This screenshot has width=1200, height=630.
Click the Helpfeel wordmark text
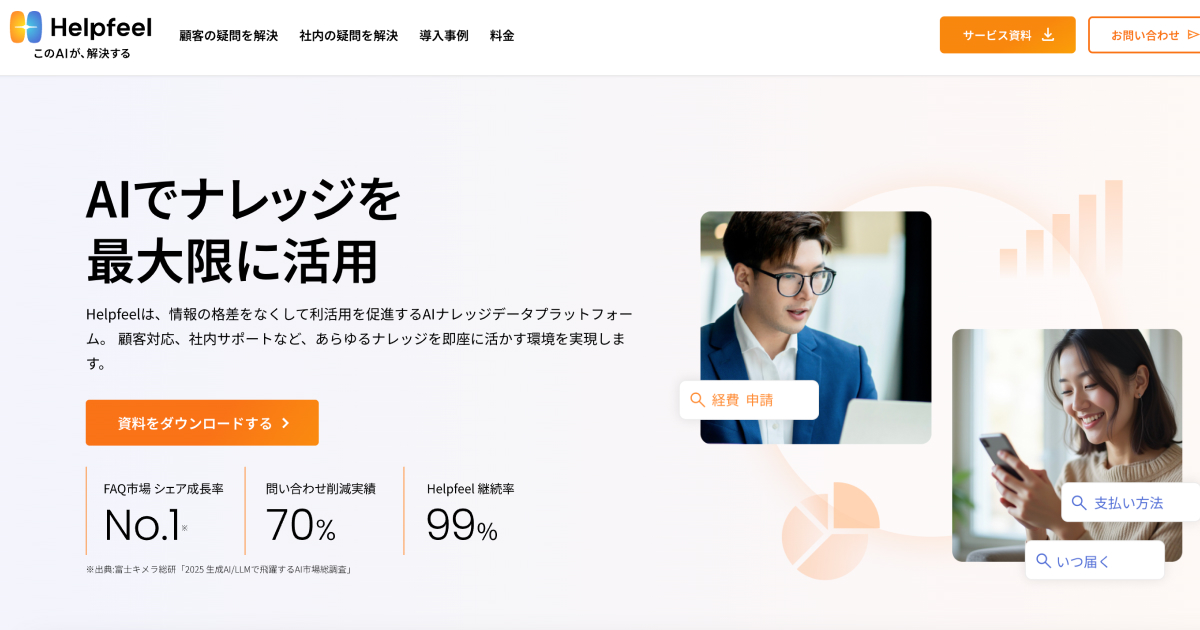[x=100, y=27]
